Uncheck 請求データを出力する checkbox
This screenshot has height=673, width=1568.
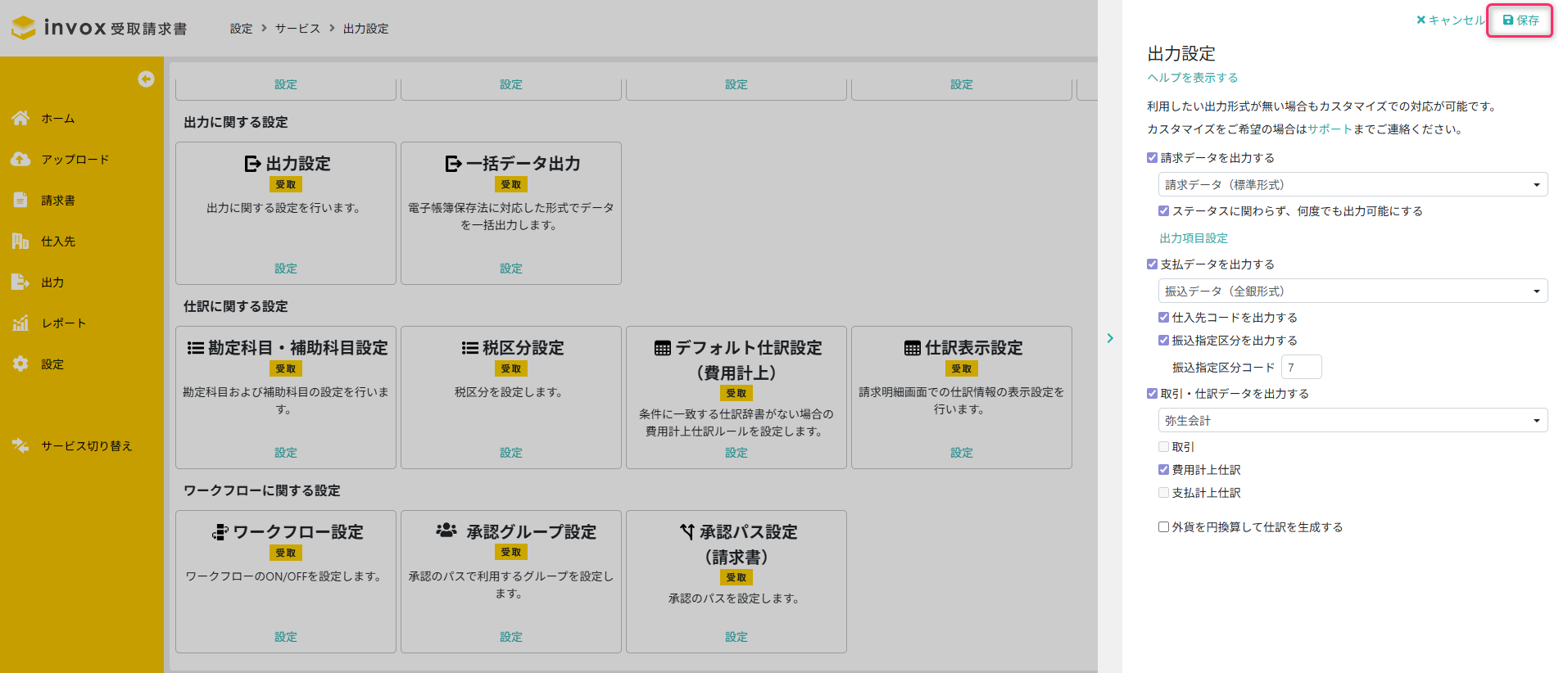[1152, 158]
